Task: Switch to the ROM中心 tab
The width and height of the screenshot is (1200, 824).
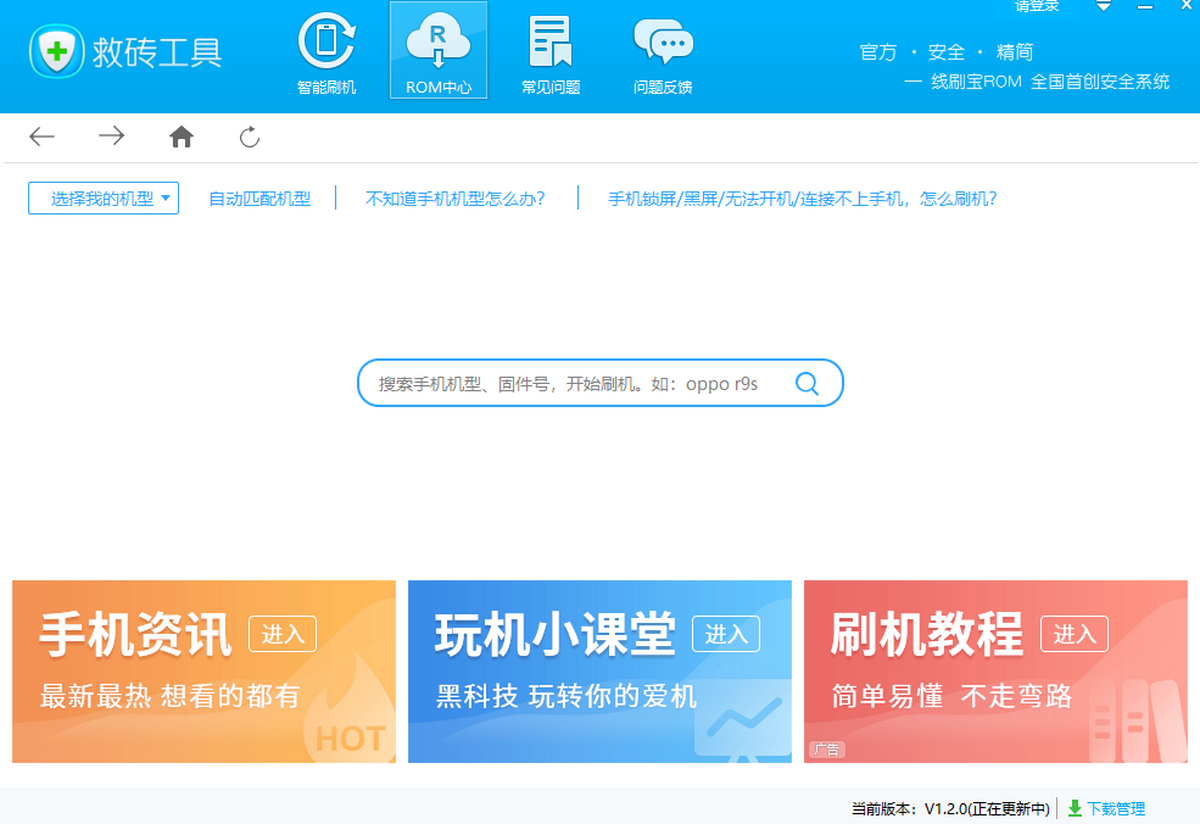Action: [438, 50]
